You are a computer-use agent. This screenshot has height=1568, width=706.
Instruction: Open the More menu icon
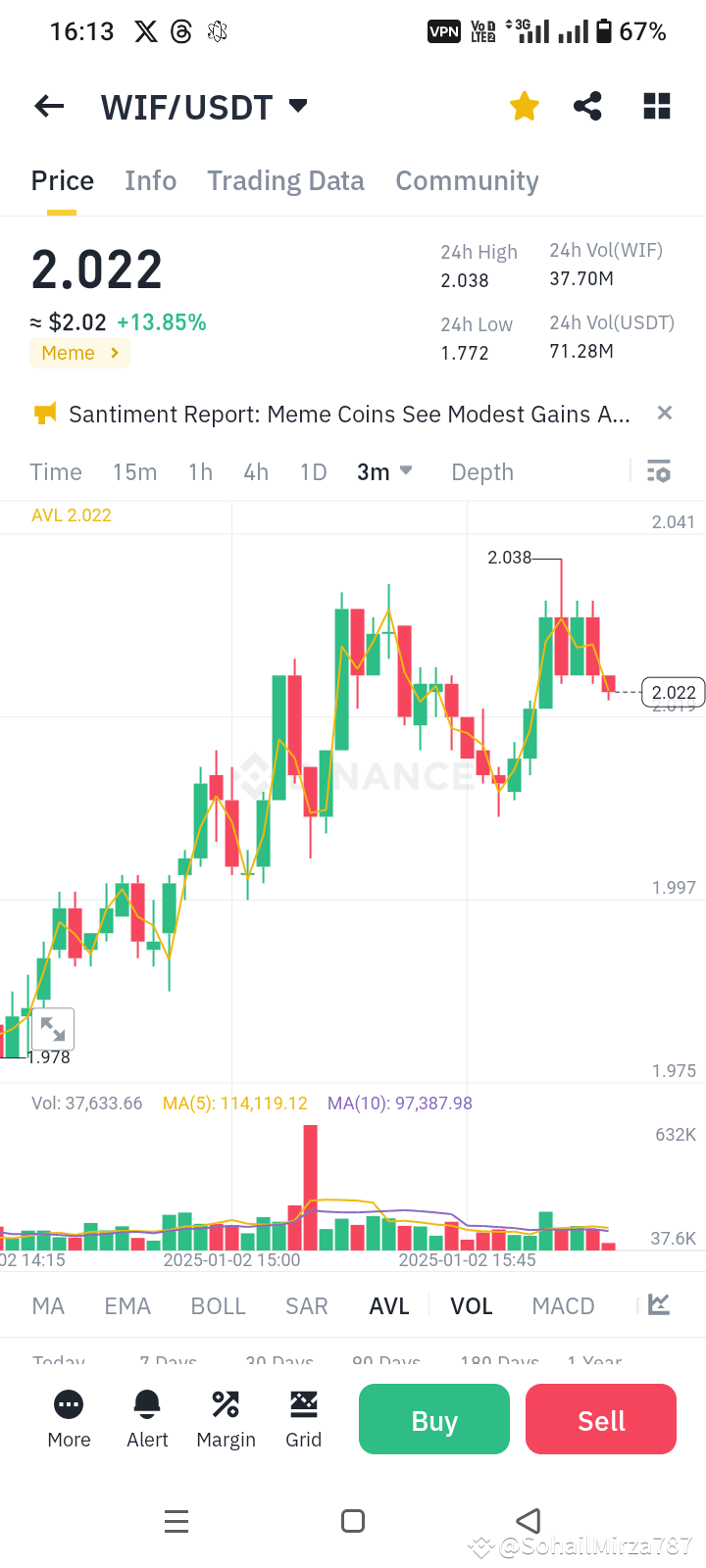69,1404
